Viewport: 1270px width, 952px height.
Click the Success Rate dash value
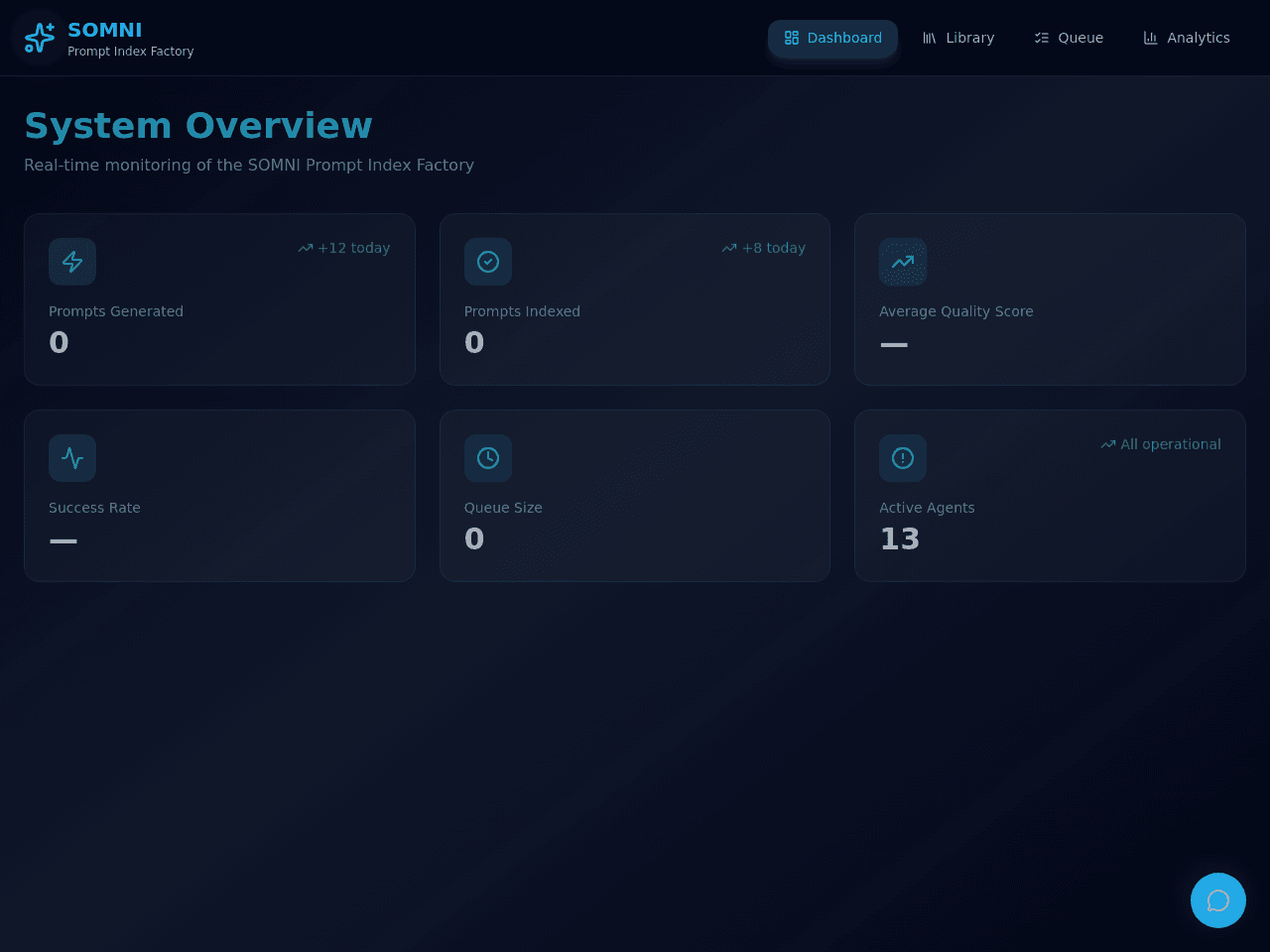63,540
